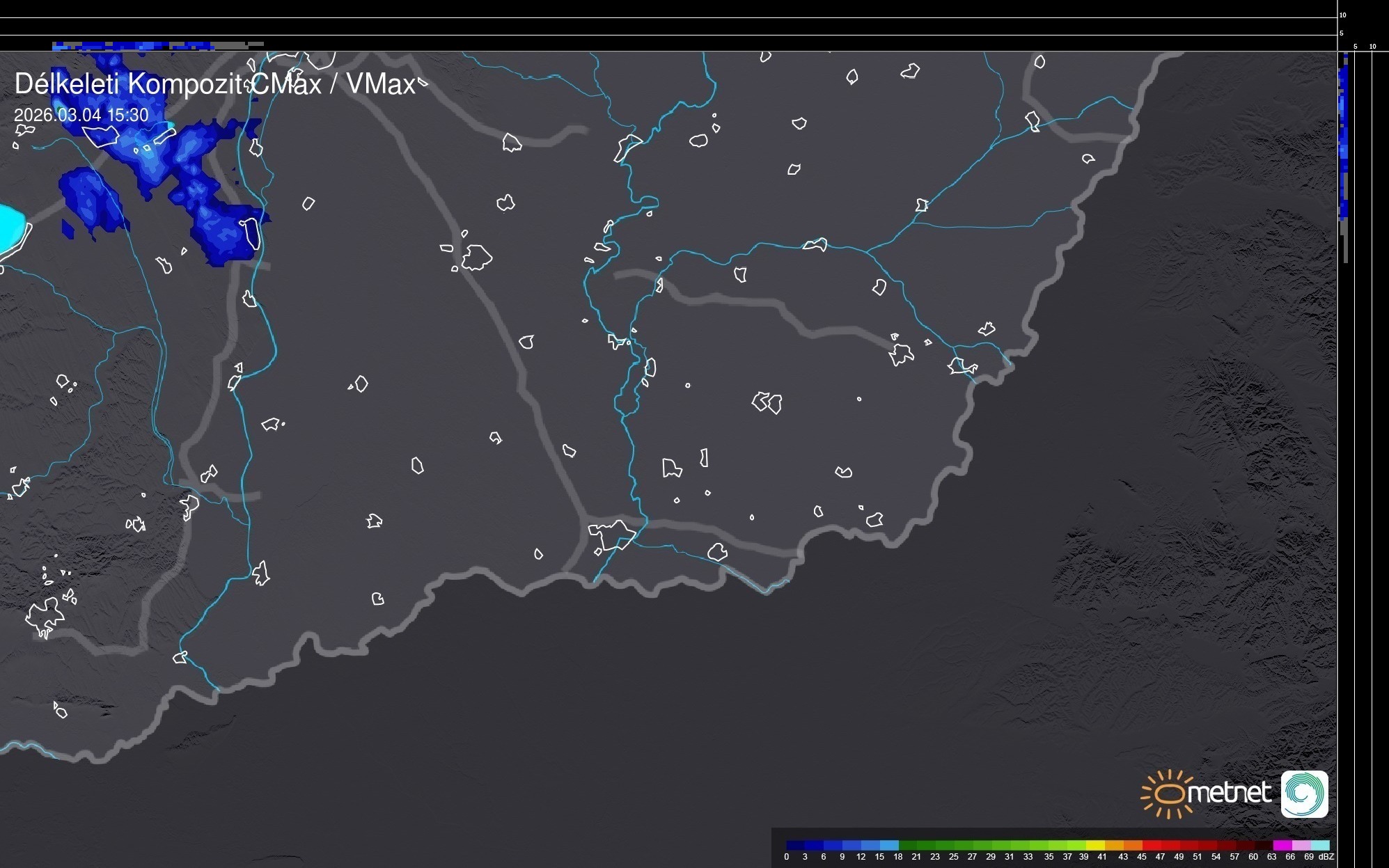Click the light cyan 69 dBZ legend swatch
The width and height of the screenshot is (1389, 868).
[x=1319, y=846]
